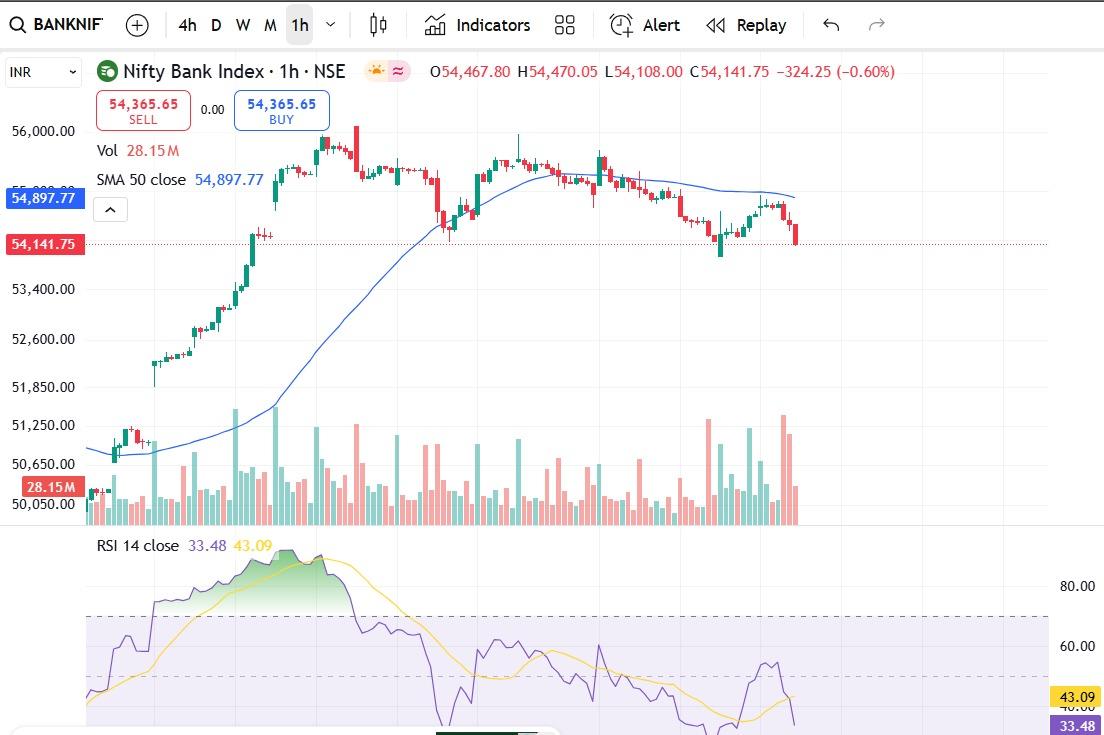Open the Indicators menu

[477, 25]
